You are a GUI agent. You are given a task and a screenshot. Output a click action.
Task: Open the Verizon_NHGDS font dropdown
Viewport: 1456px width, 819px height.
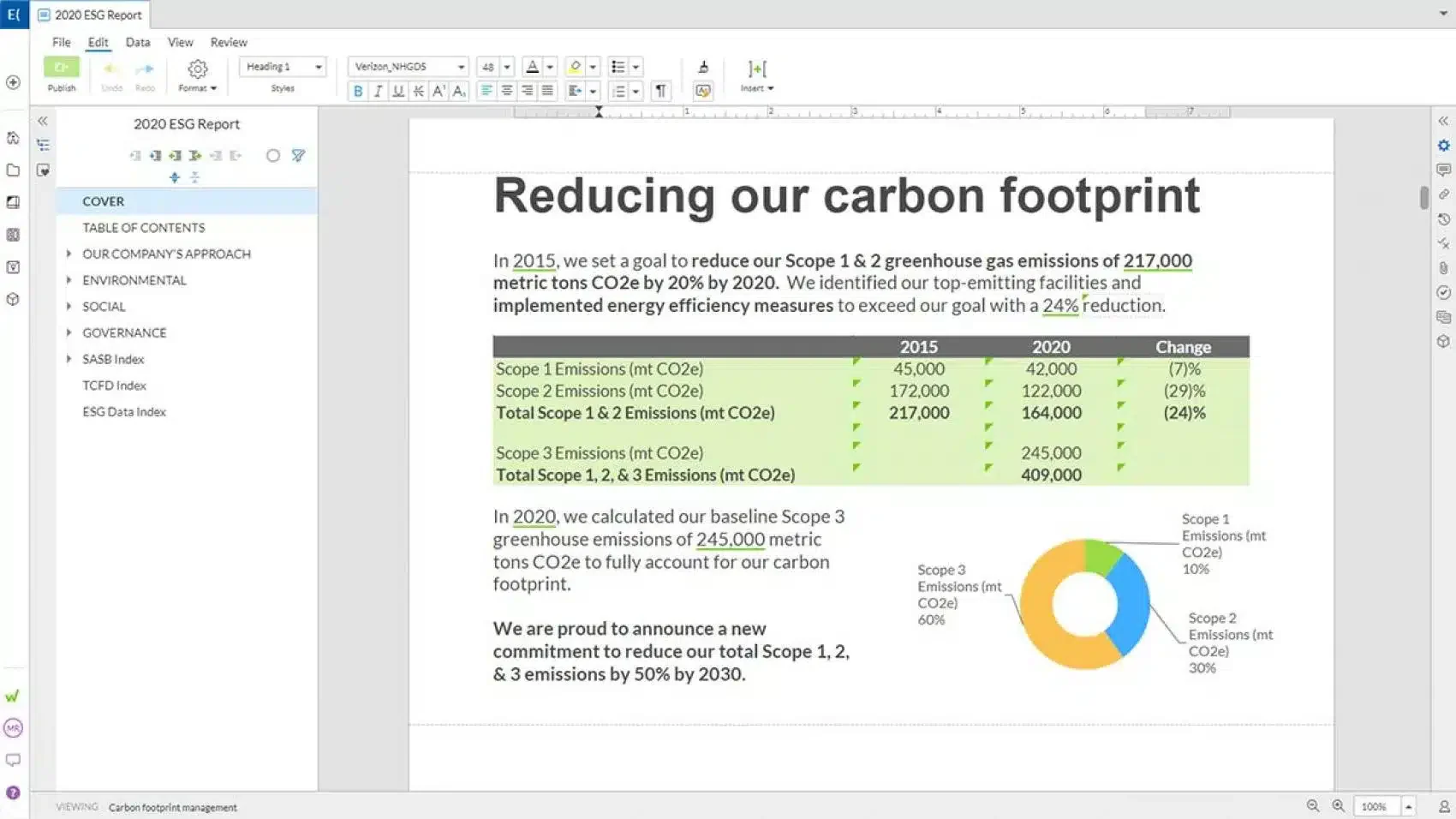(x=409, y=67)
